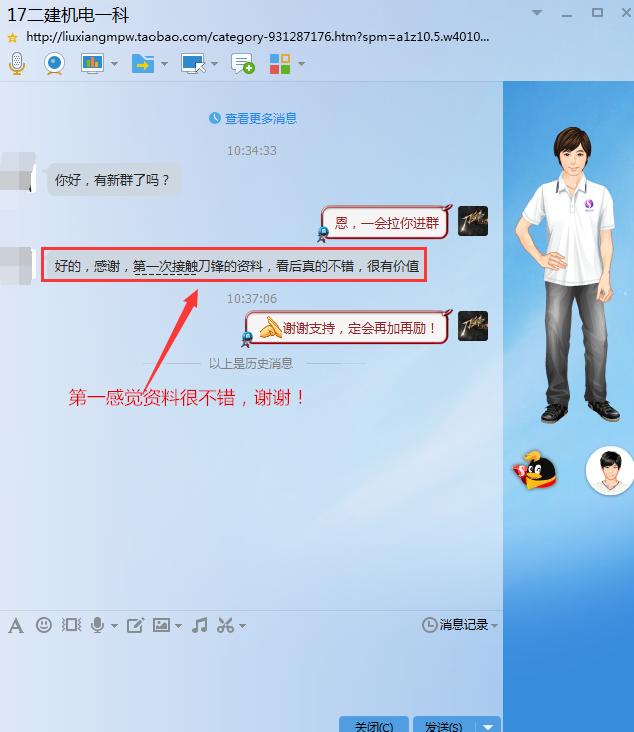Open 消息记录 message history

tap(455, 625)
